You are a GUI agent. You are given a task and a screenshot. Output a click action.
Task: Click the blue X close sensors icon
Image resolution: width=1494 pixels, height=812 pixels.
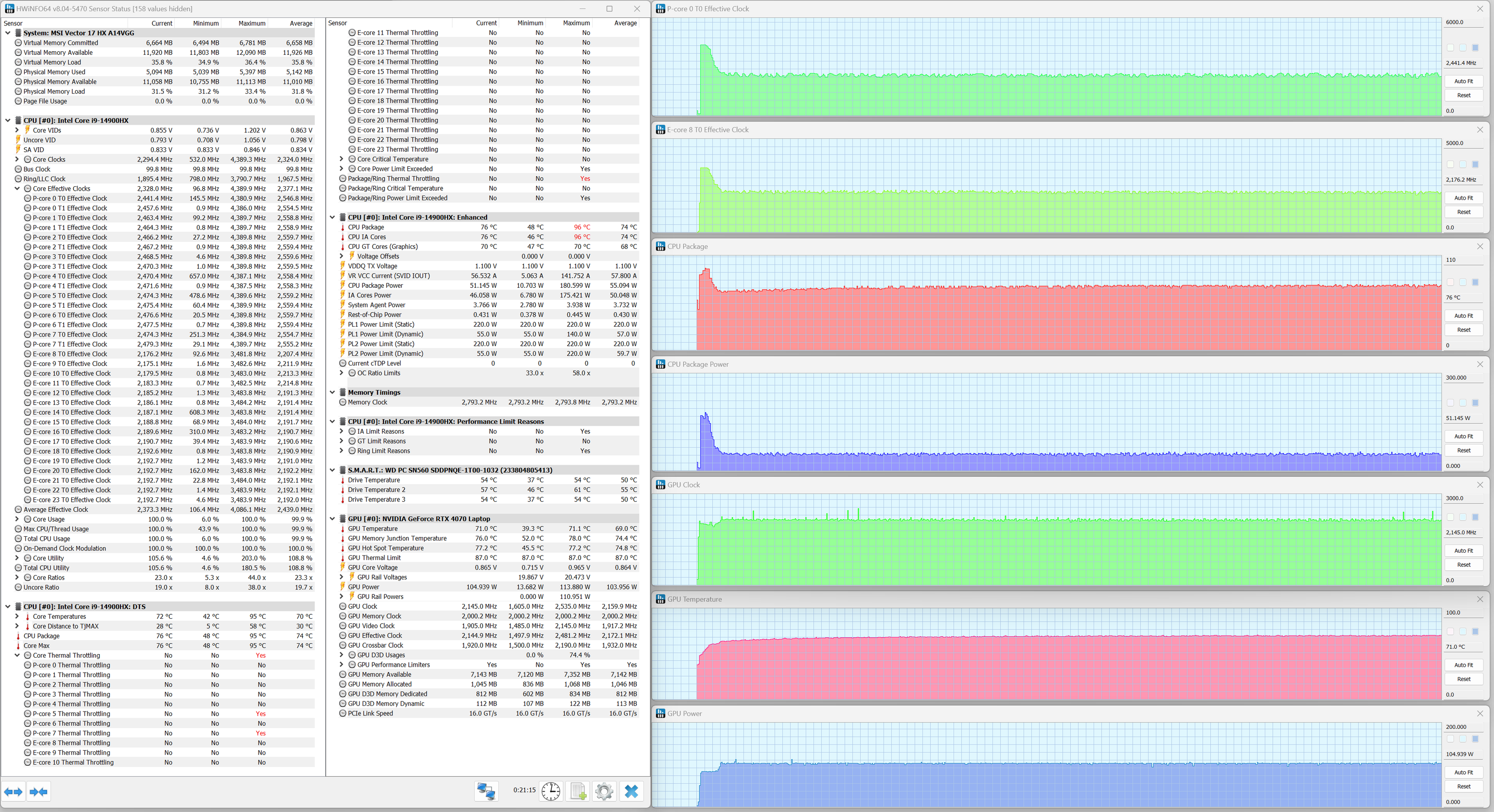[631, 791]
